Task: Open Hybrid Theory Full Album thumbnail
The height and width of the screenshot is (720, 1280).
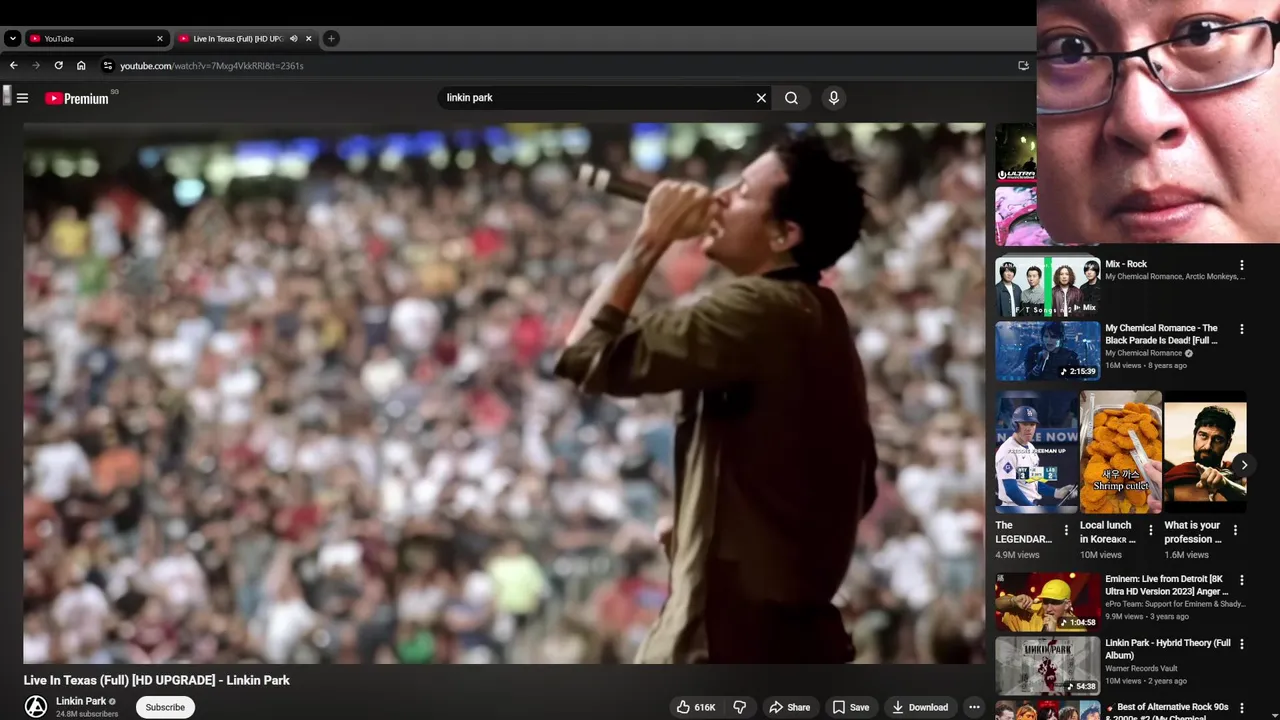Action: (x=1047, y=665)
